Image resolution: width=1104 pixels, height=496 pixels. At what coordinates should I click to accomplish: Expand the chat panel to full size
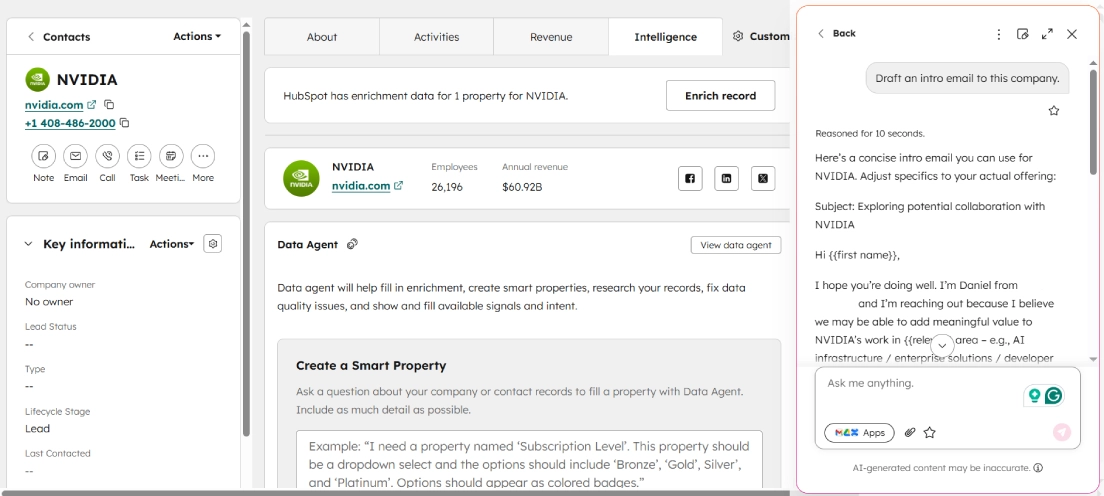tap(1048, 34)
